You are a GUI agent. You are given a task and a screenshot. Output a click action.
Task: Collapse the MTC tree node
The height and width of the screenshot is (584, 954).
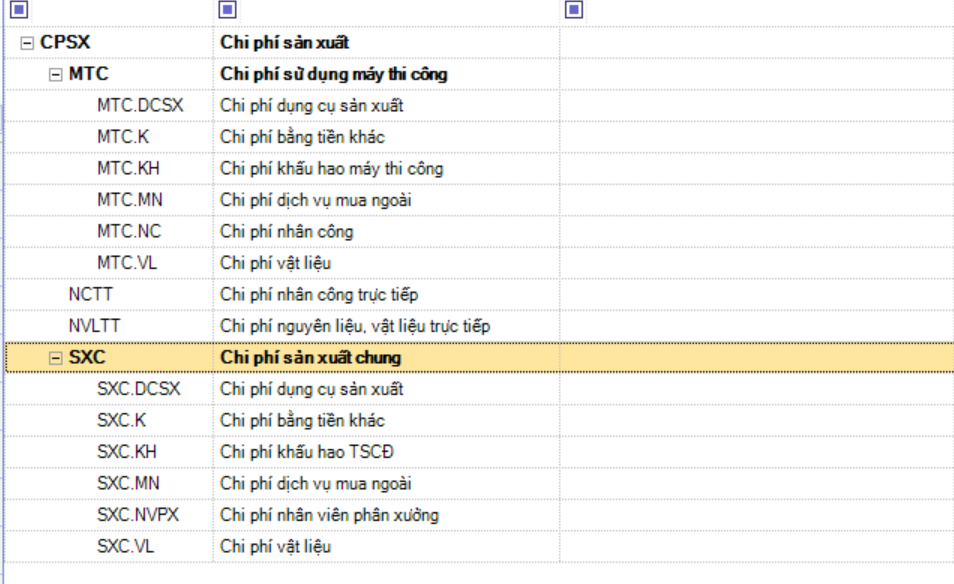(x=55, y=75)
